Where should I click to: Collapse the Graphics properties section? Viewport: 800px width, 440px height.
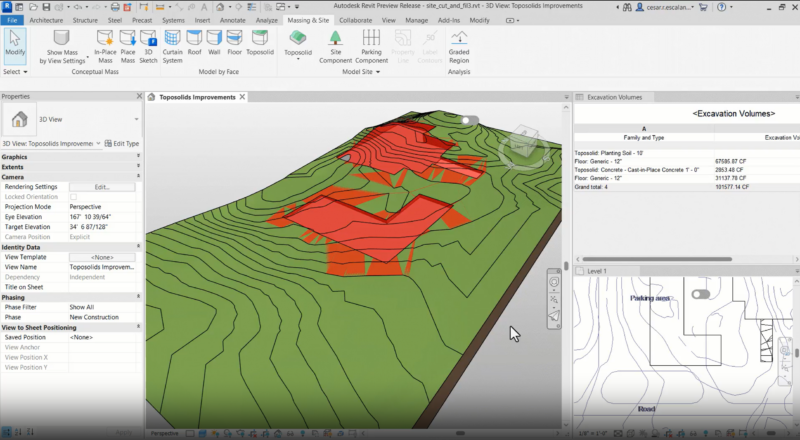138,157
